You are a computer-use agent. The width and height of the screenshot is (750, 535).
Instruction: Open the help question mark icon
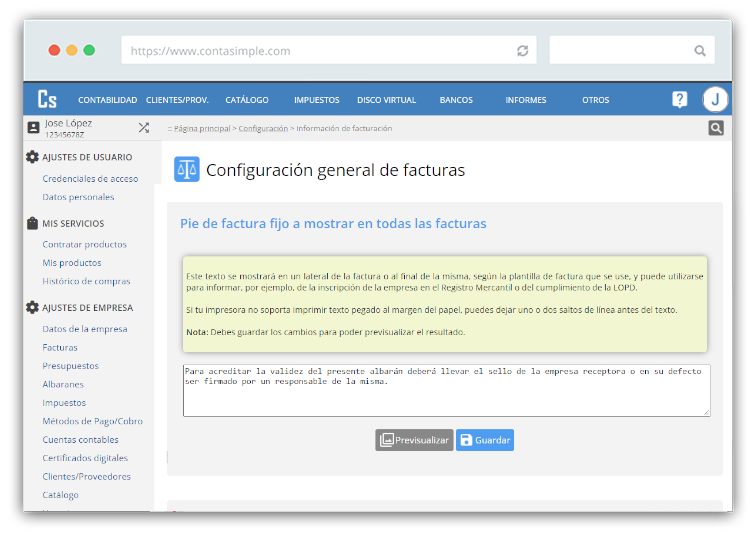(680, 99)
